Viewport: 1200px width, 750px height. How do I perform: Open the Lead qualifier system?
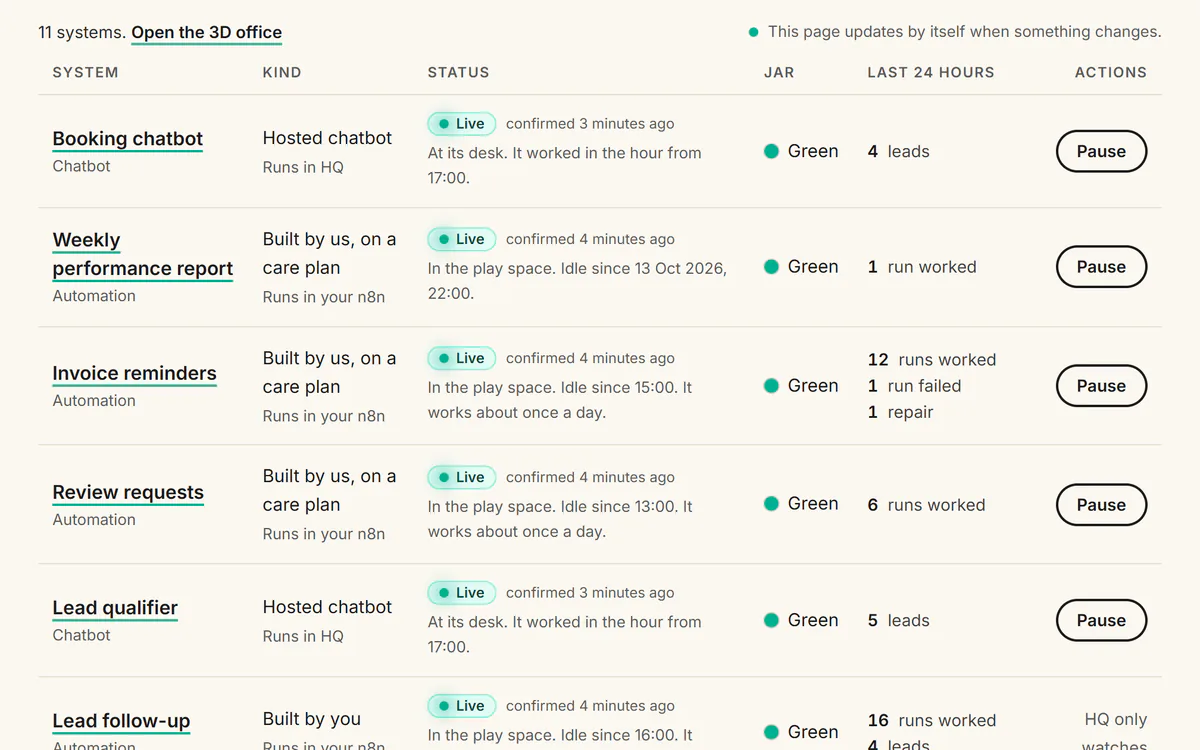(x=115, y=608)
